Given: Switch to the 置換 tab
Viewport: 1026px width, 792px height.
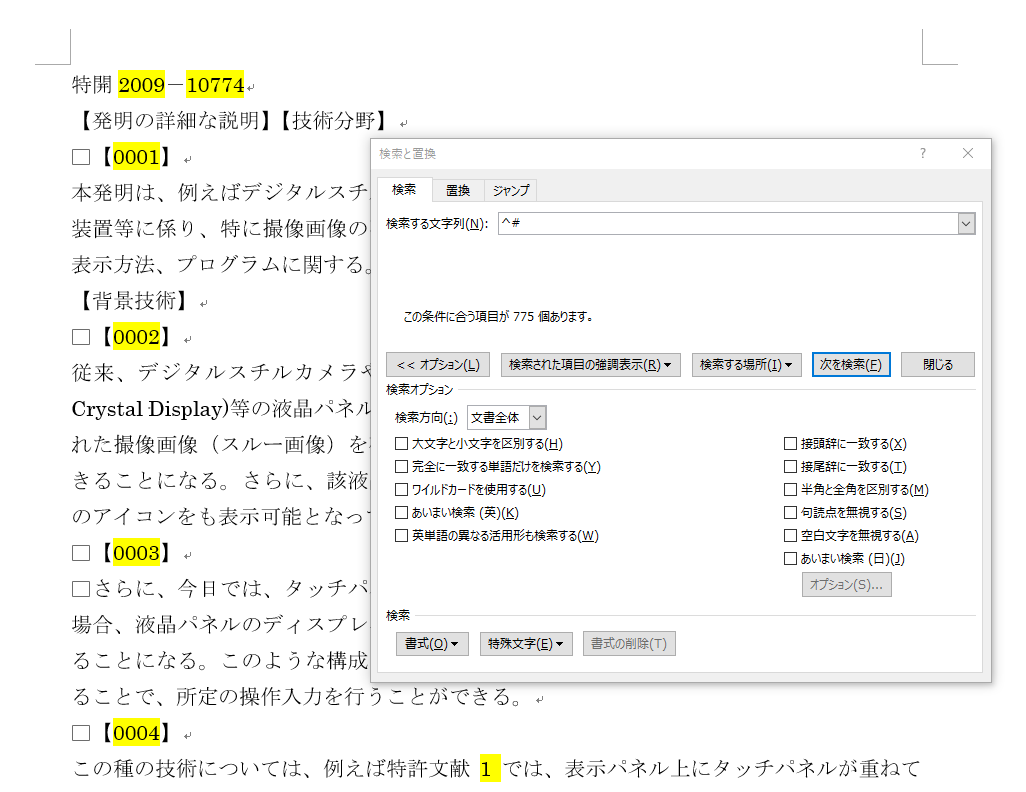Looking at the screenshot, I should (457, 190).
